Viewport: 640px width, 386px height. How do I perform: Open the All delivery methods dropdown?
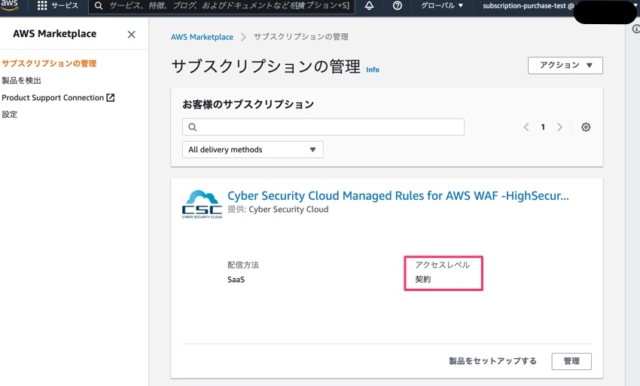click(x=253, y=149)
